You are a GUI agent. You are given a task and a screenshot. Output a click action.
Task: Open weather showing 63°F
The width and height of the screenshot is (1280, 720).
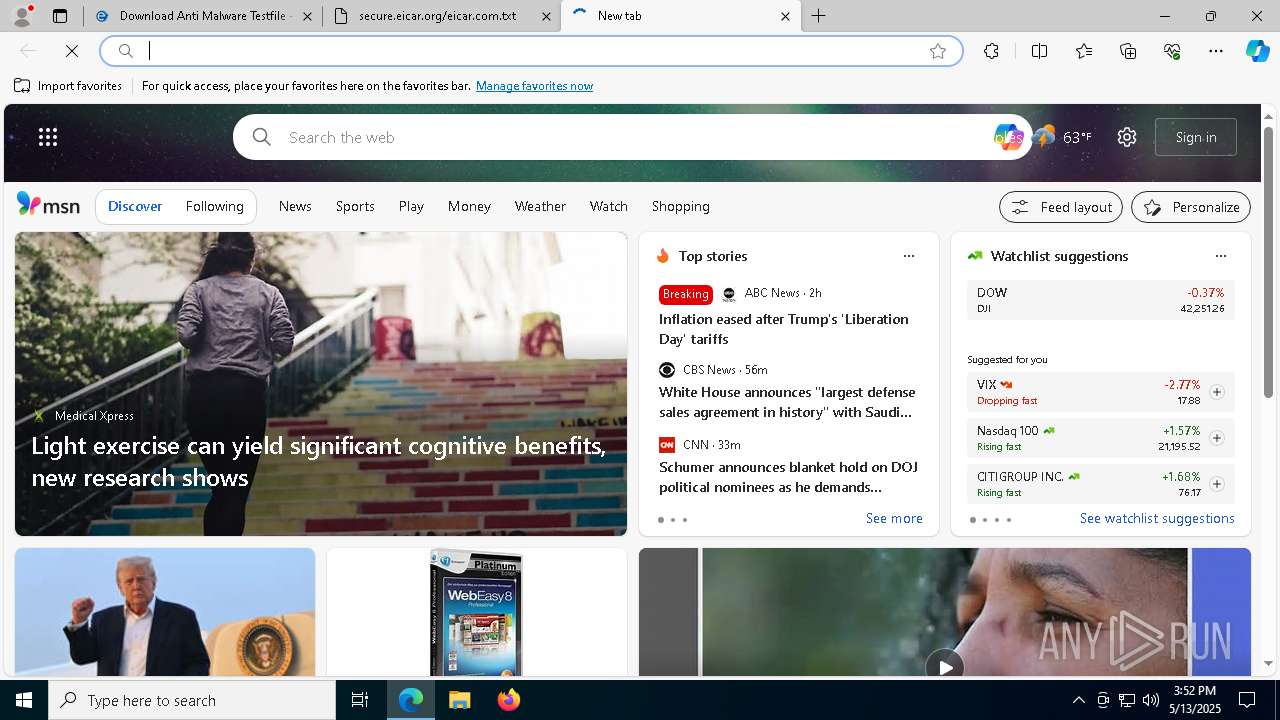pos(1062,137)
